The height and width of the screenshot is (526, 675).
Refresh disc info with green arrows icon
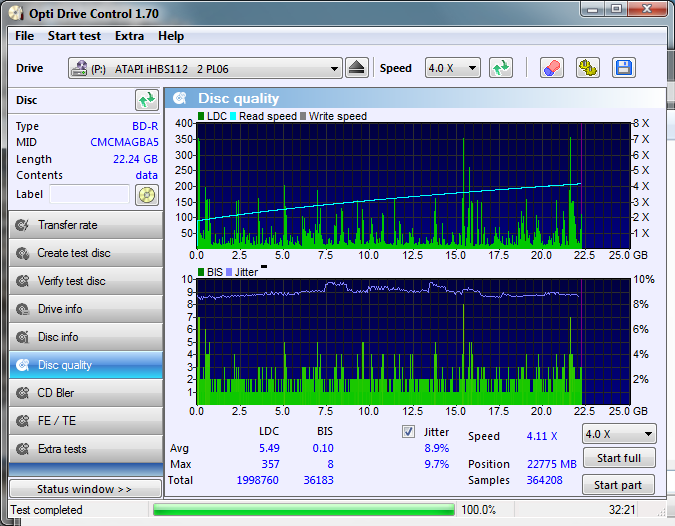pyautogui.click(x=147, y=100)
